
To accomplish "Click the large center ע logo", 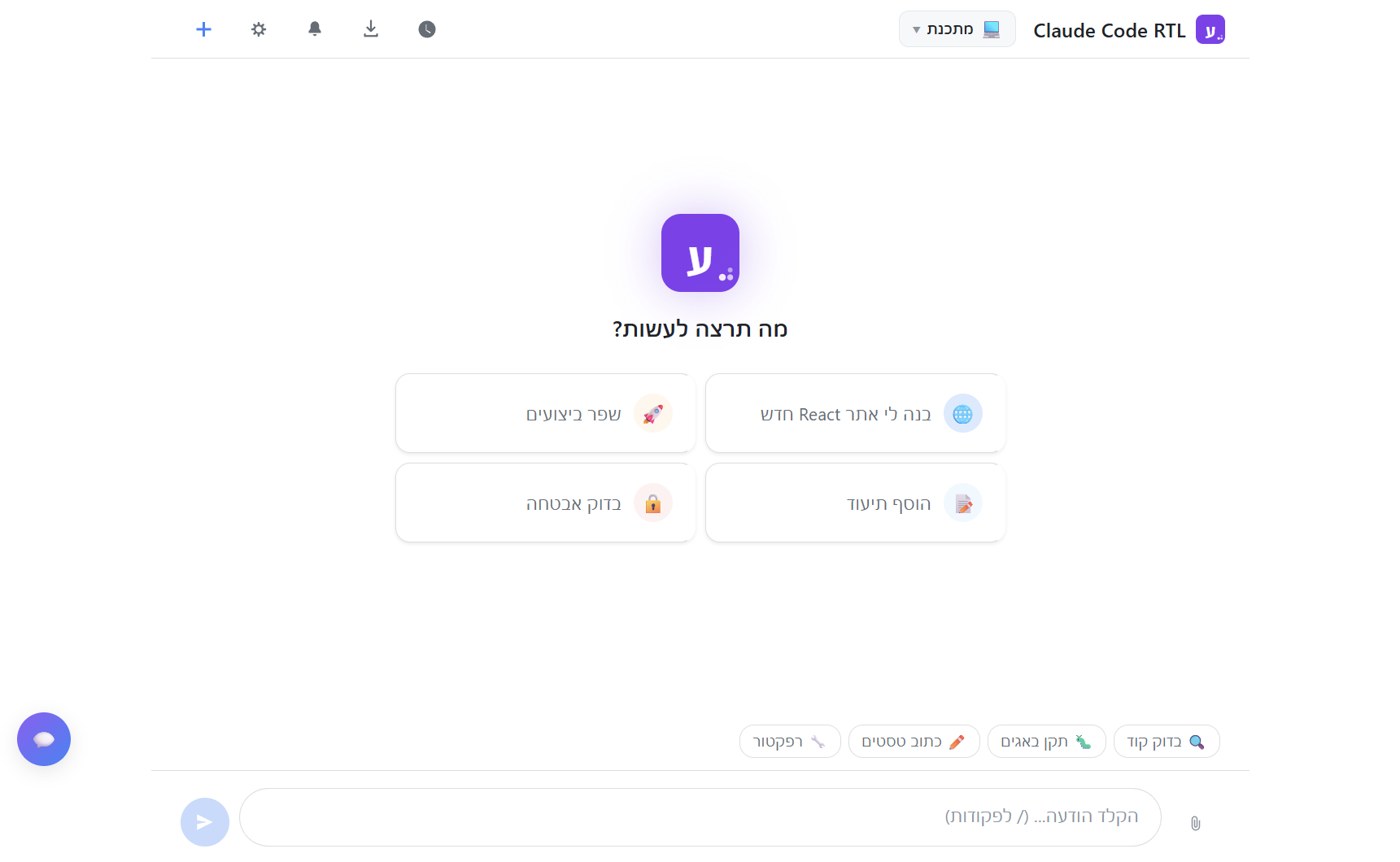I will click(700, 253).
